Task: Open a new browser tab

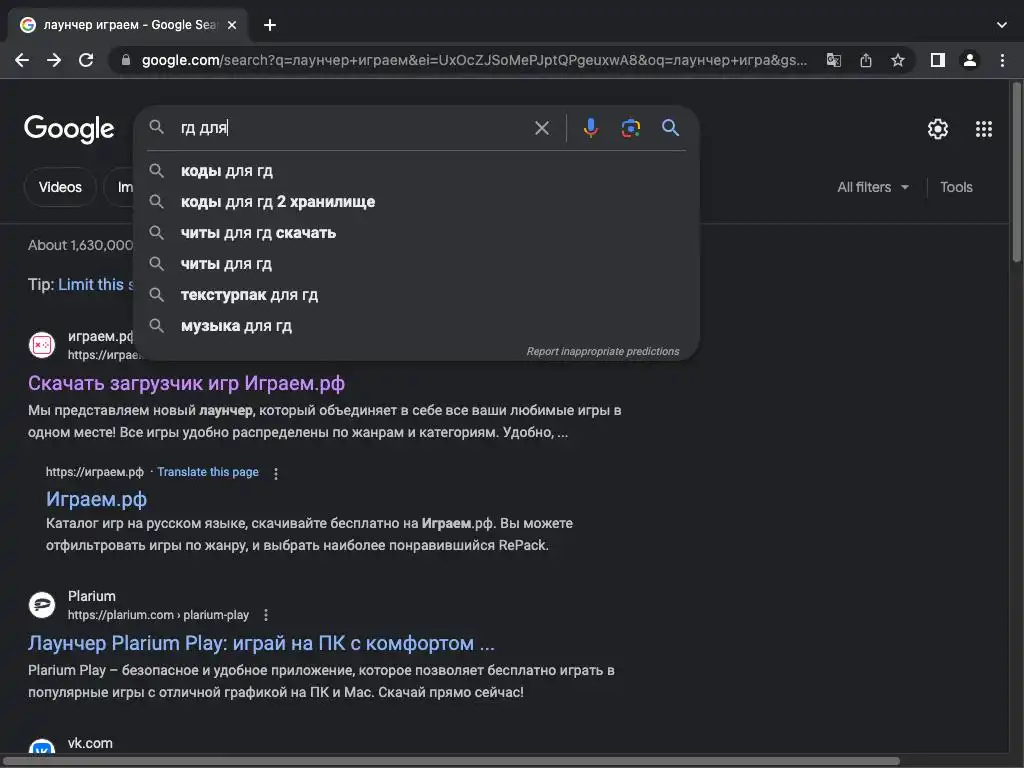Action: pyautogui.click(x=270, y=25)
